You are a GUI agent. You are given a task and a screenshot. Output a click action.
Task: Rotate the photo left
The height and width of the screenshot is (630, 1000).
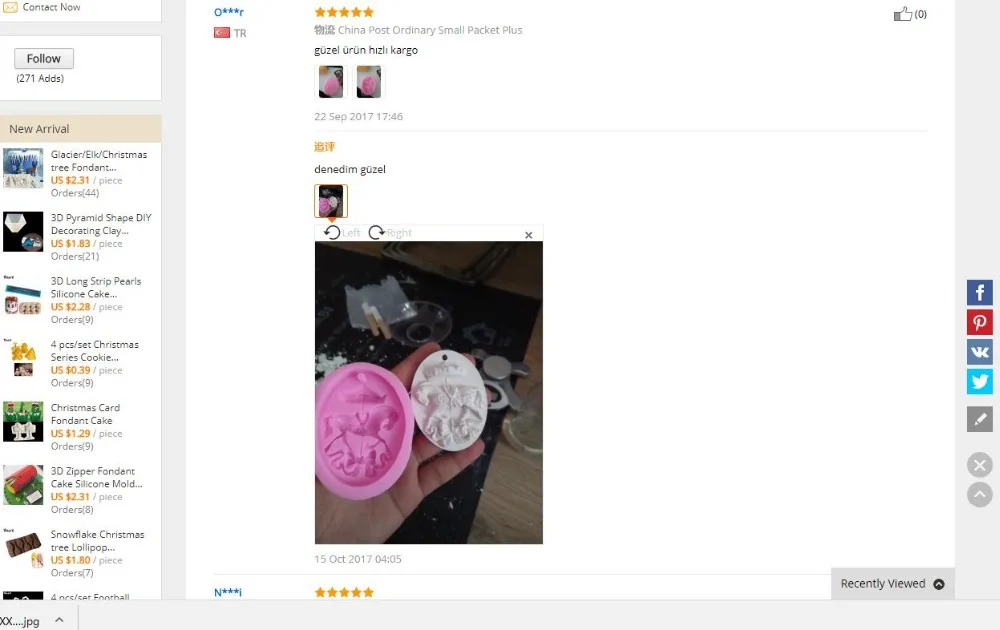pos(342,233)
